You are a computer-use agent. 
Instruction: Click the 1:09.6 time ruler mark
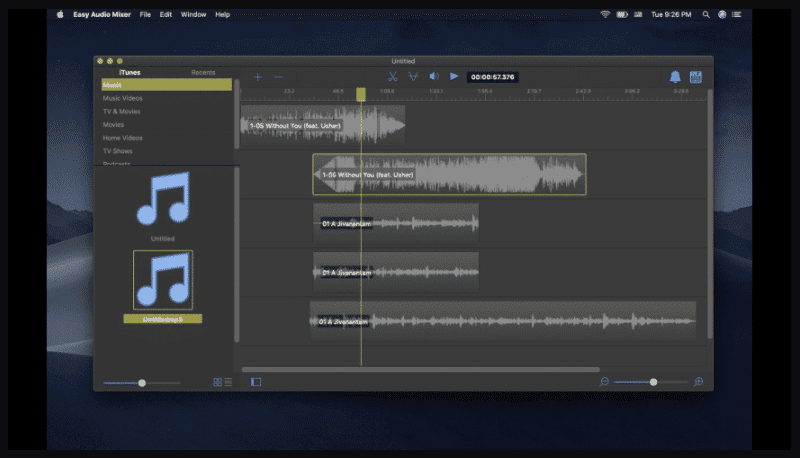387,91
